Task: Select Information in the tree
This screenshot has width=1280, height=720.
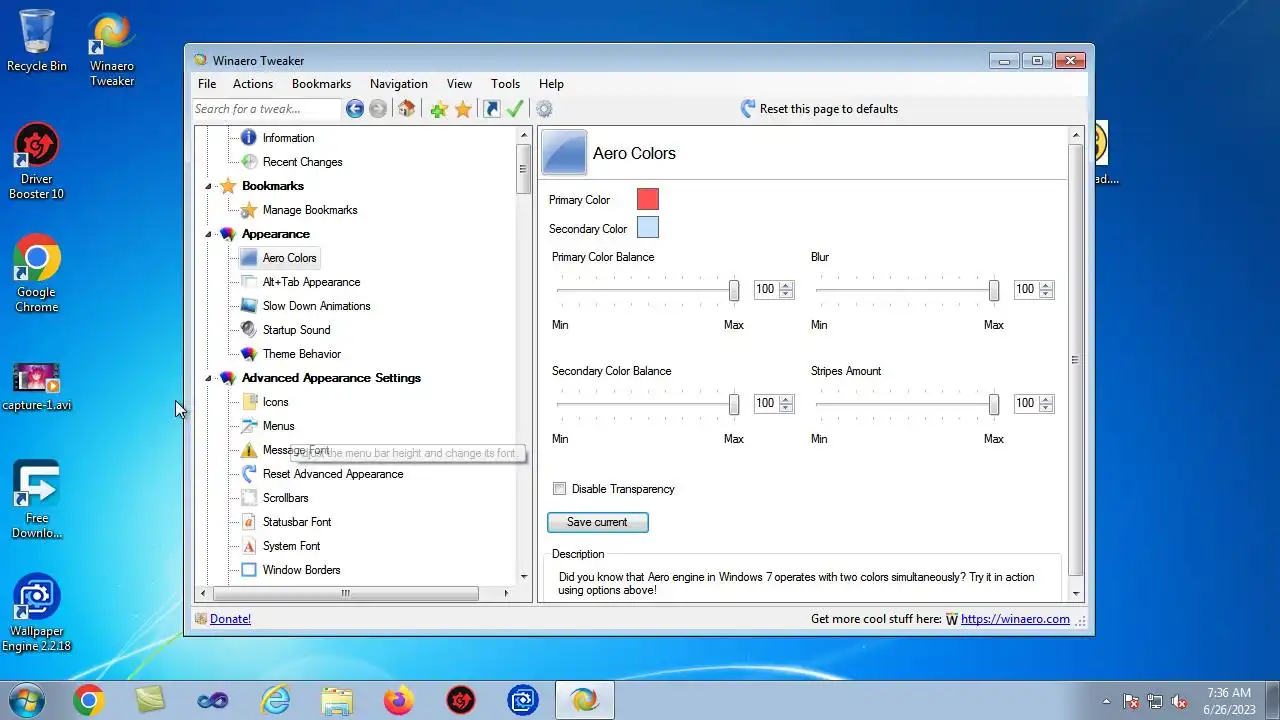Action: pos(288,138)
